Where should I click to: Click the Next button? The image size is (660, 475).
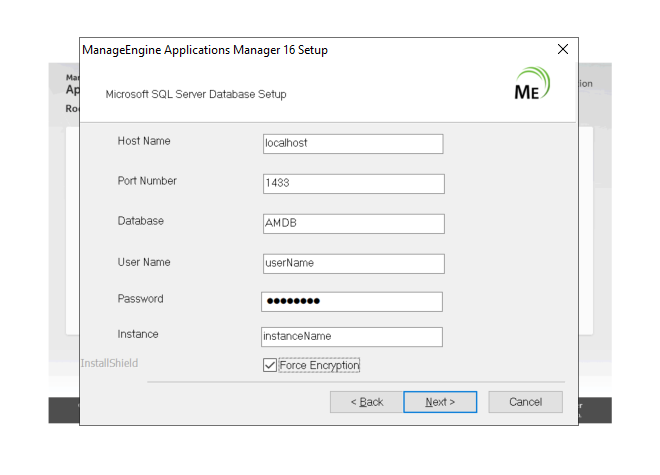[440, 402]
